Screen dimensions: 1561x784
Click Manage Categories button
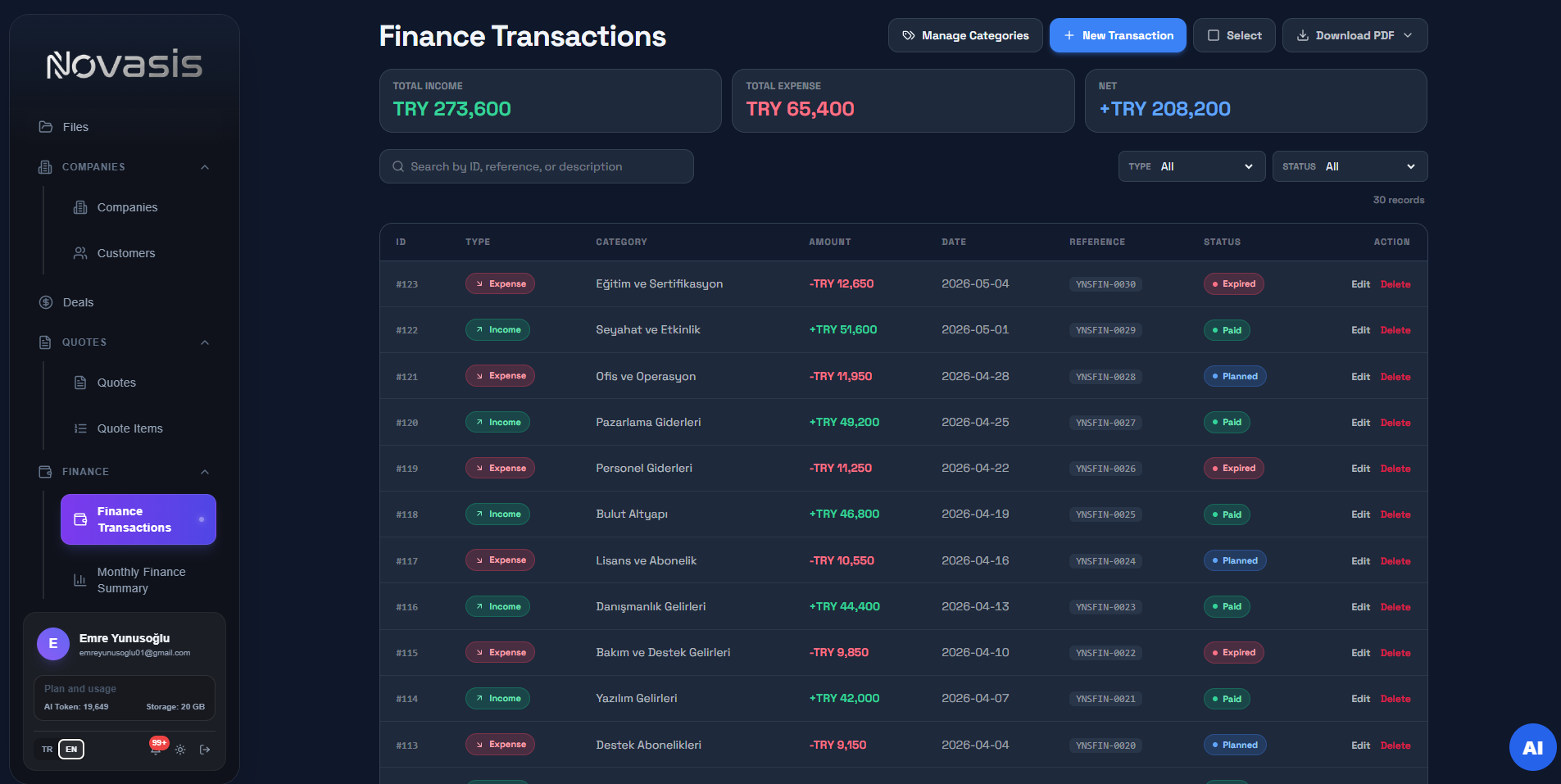point(965,35)
